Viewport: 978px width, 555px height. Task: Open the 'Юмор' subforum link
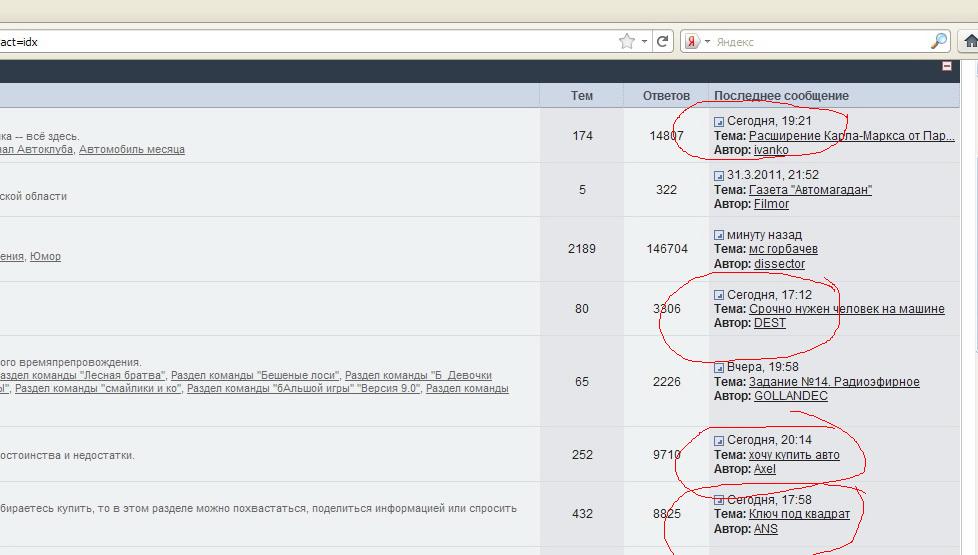tap(45, 257)
